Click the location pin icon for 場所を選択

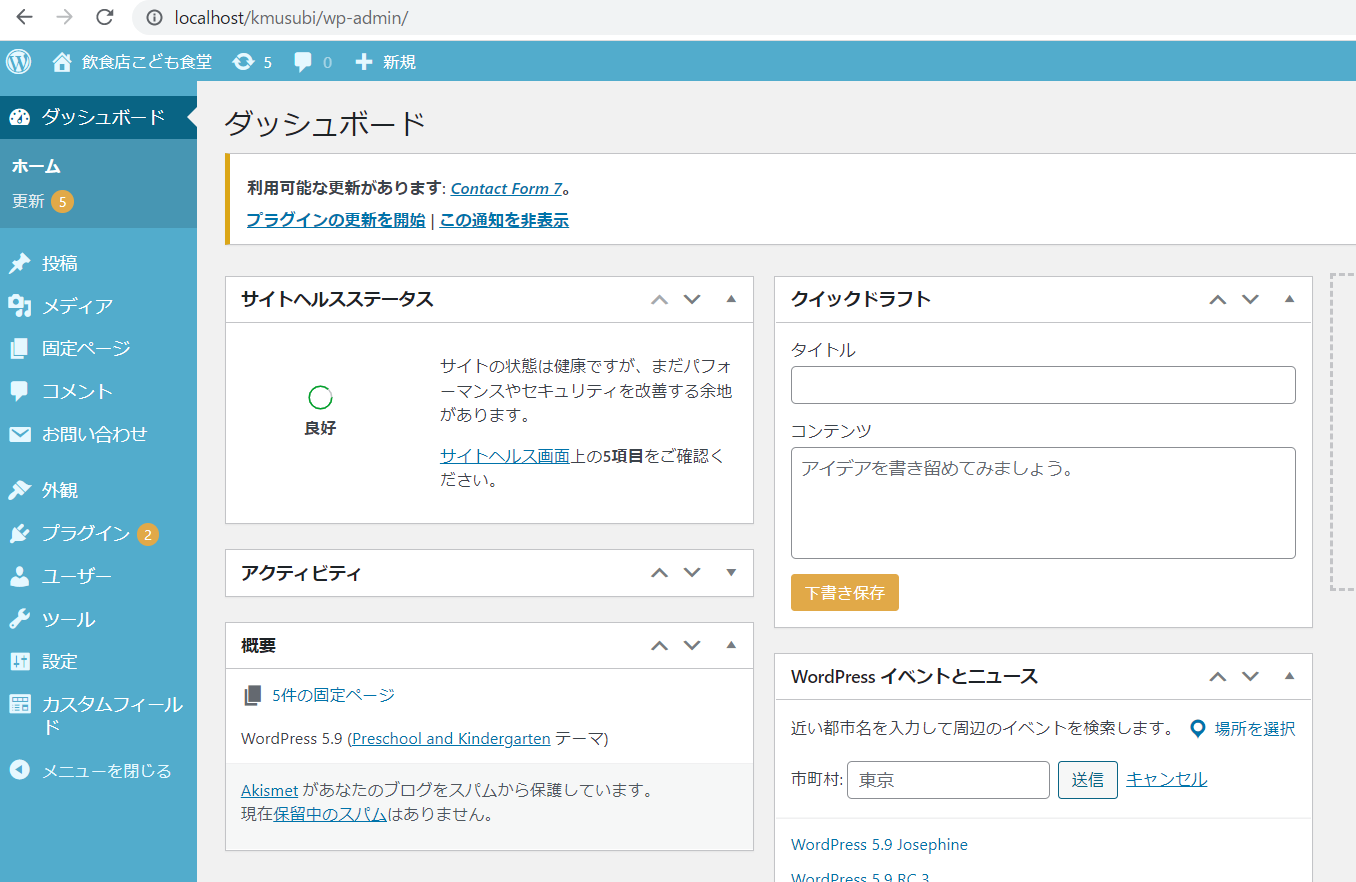(1197, 729)
